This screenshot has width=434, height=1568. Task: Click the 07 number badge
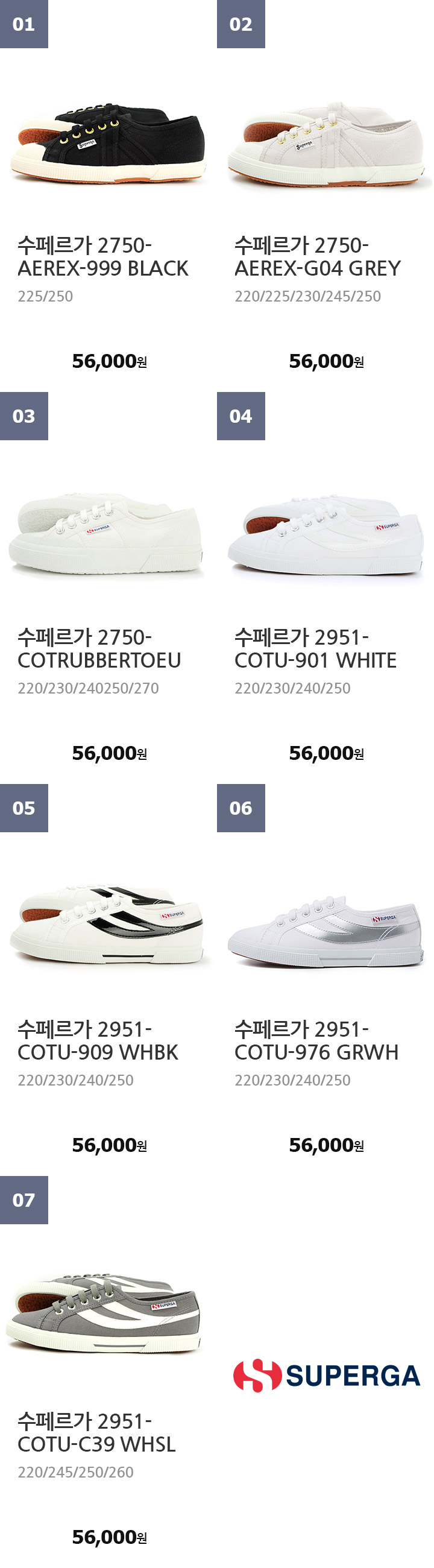[24, 1200]
